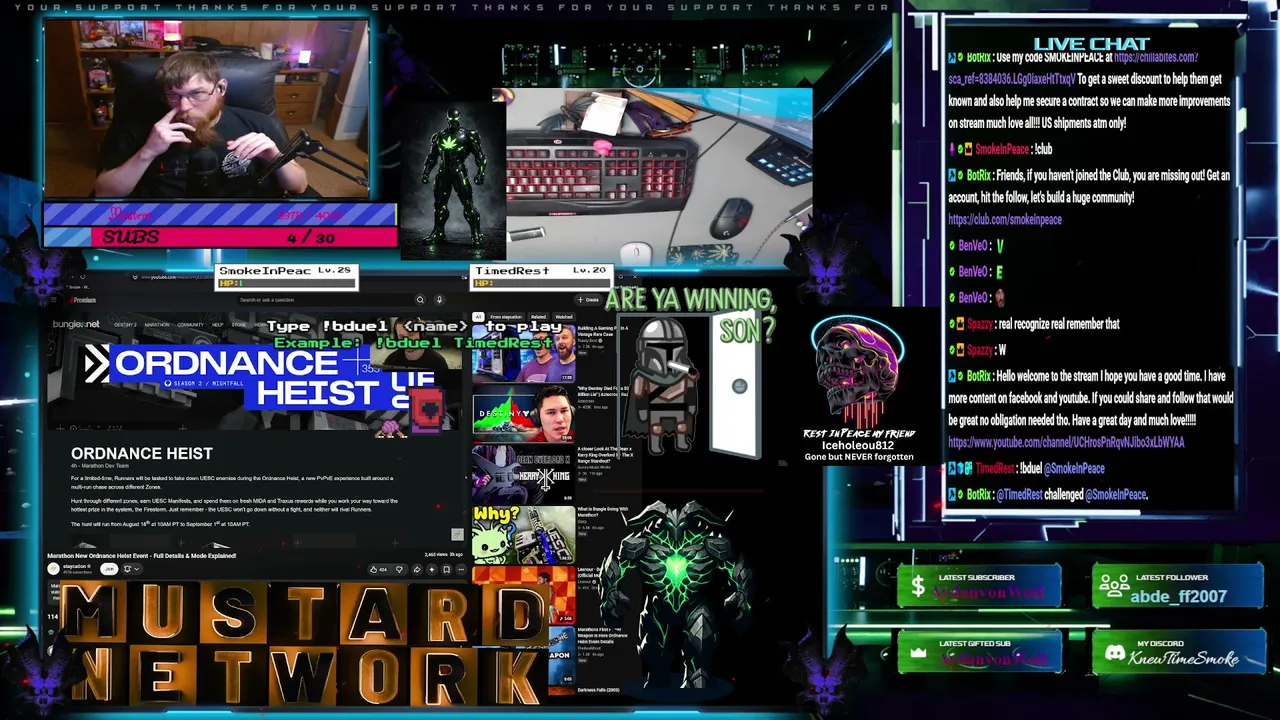Screen dimensions: 1280x720
Task: Click the crown icon on Latest Gifted Sub panel
Action: pyautogui.click(x=918, y=653)
